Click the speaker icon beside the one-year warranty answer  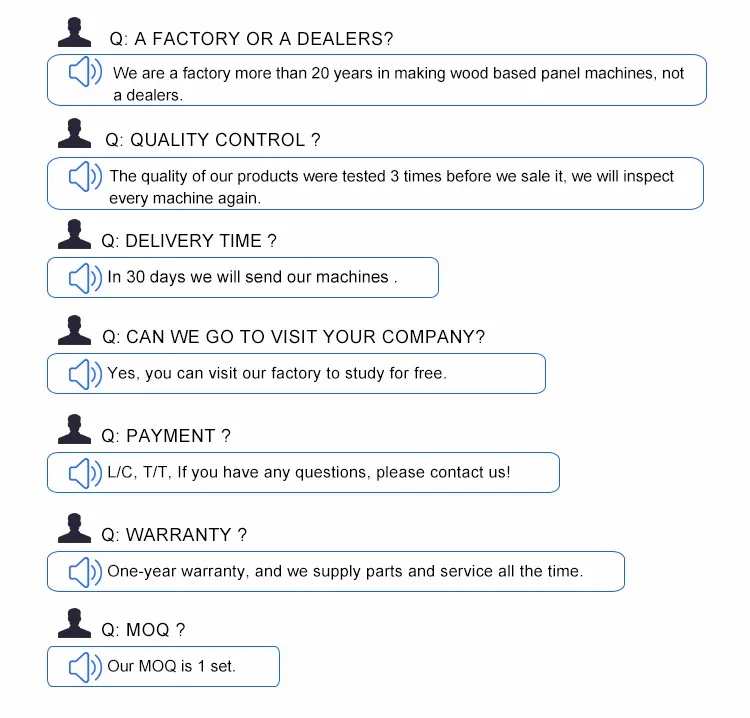[x=85, y=572]
